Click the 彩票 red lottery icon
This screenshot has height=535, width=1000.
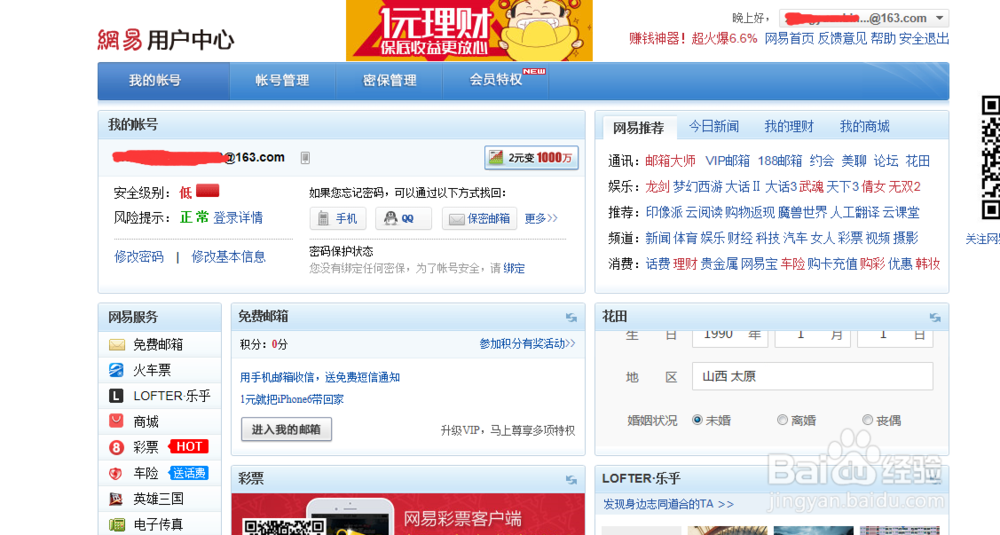click(x=116, y=448)
